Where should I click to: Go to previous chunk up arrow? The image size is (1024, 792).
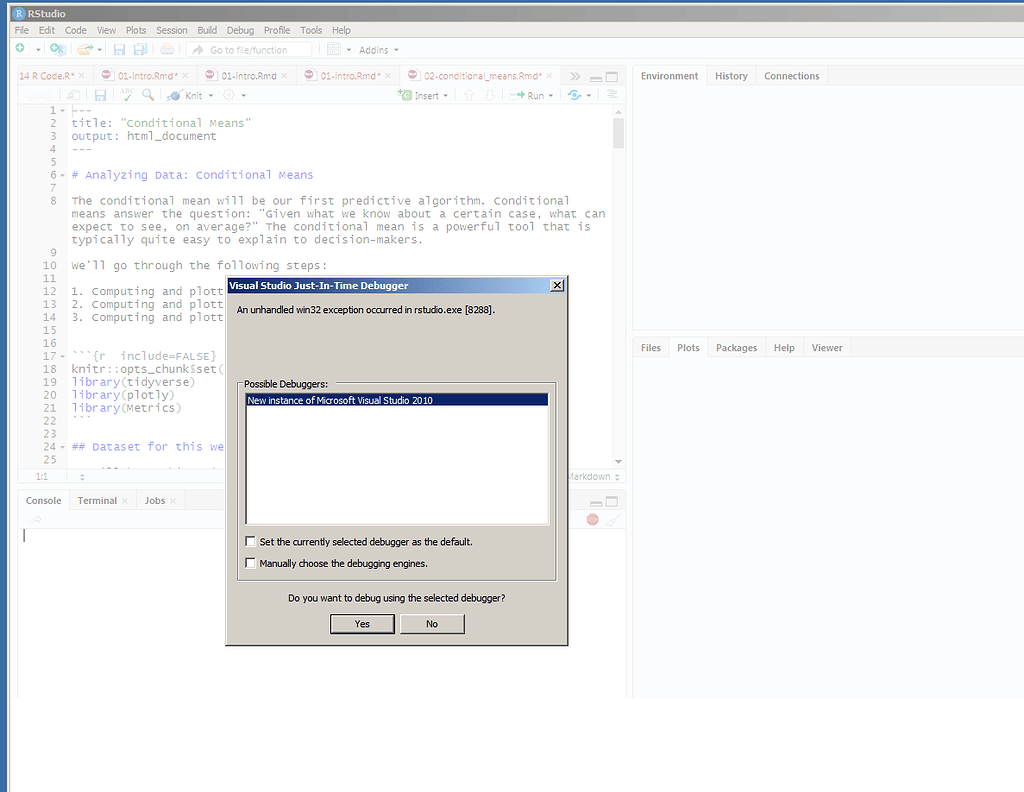tap(469, 95)
